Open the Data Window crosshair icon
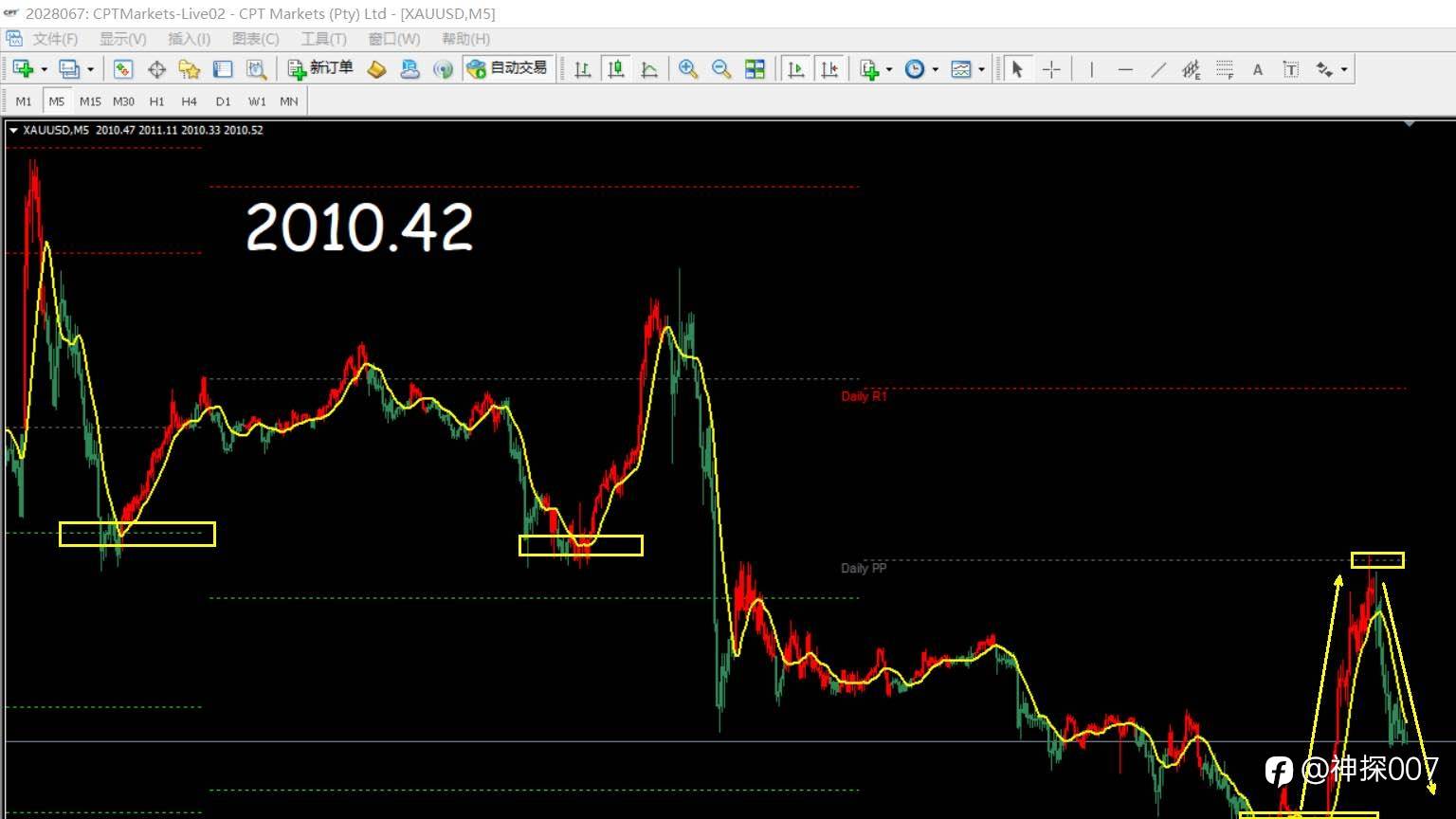The width and height of the screenshot is (1456, 819). click(156, 69)
